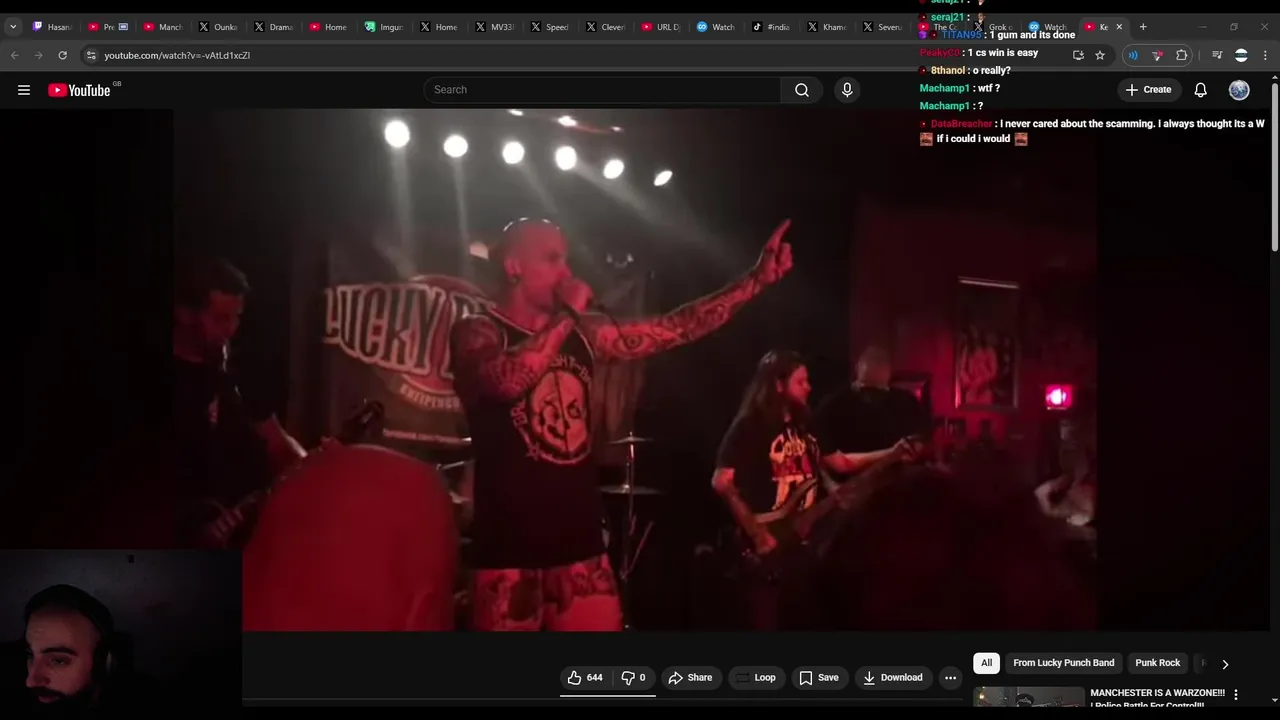Click the cursor extension icon
The image size is (1280, 720).
click(1157, 55)
